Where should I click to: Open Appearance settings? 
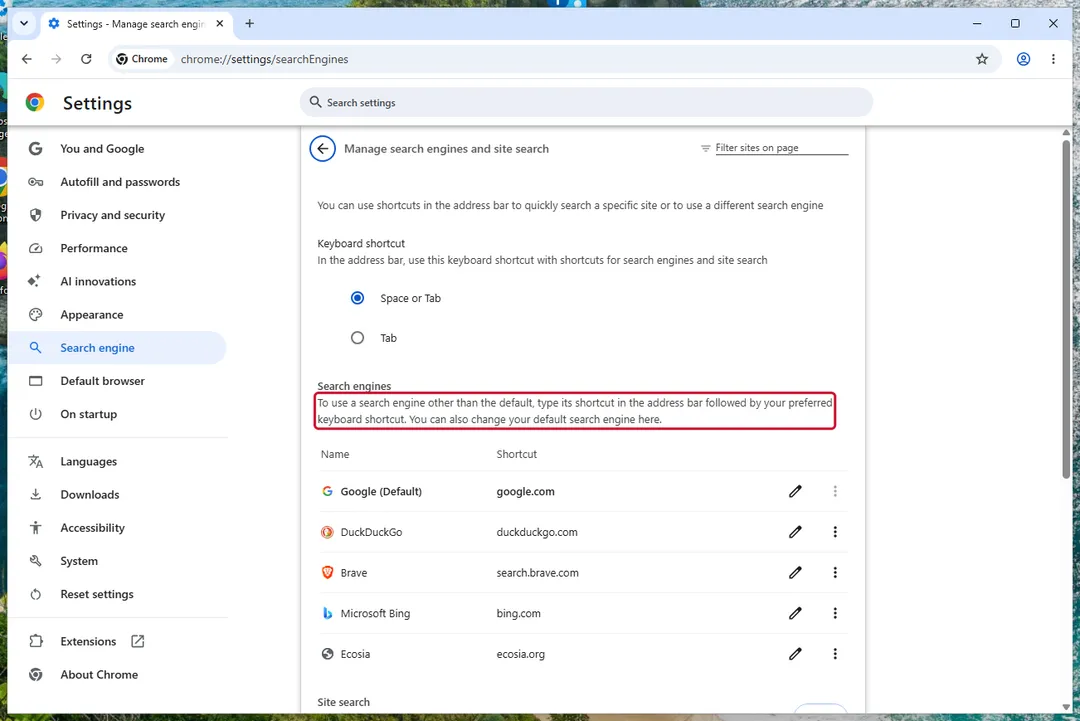(117, 315)
